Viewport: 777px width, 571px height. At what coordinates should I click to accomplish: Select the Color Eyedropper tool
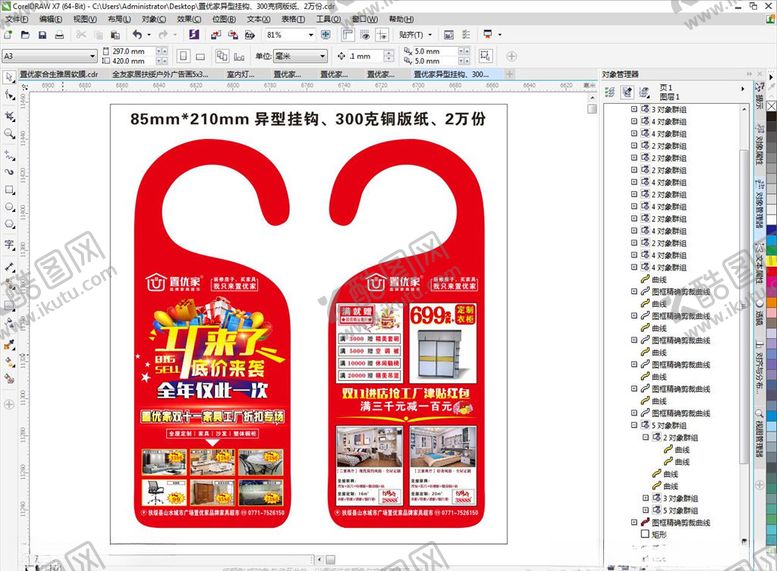point(9,345)
